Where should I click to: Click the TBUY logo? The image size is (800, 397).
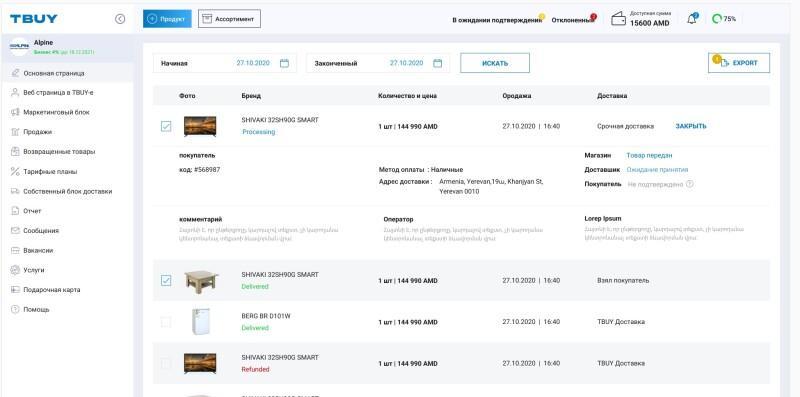click(x=34, y=19)
